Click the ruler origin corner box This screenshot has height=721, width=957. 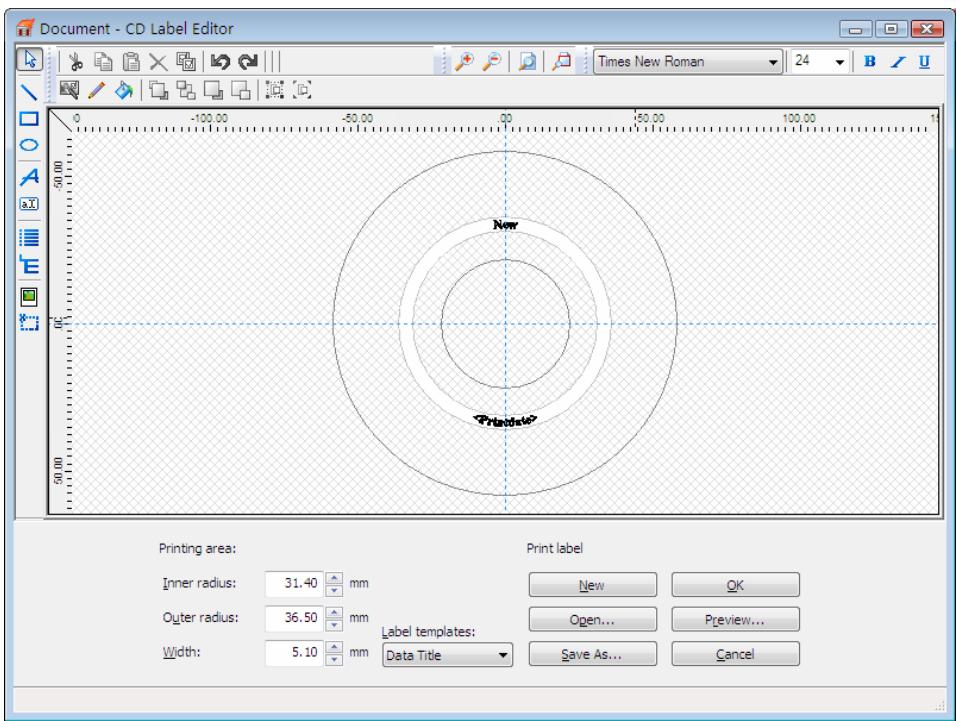pos(59,120)
